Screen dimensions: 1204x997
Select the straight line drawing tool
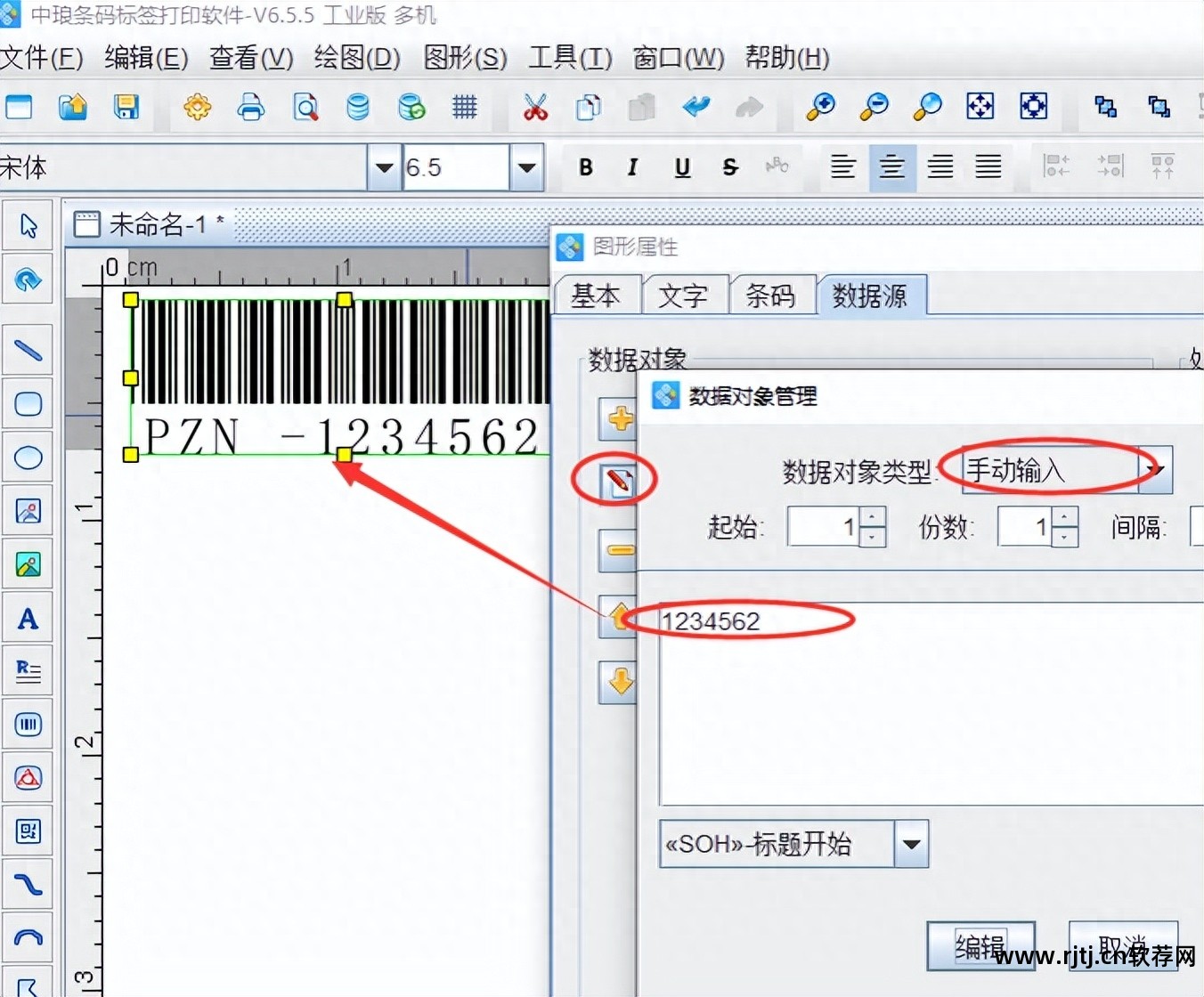click(x=28, y=351)
